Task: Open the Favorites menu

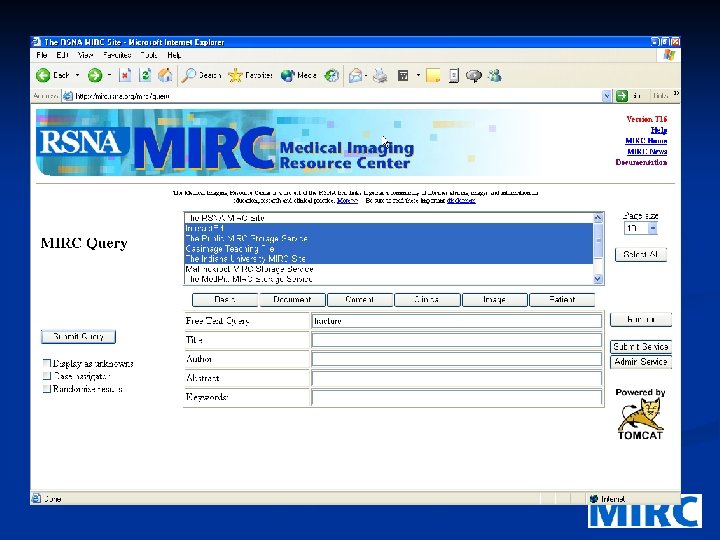Action: 117,55
